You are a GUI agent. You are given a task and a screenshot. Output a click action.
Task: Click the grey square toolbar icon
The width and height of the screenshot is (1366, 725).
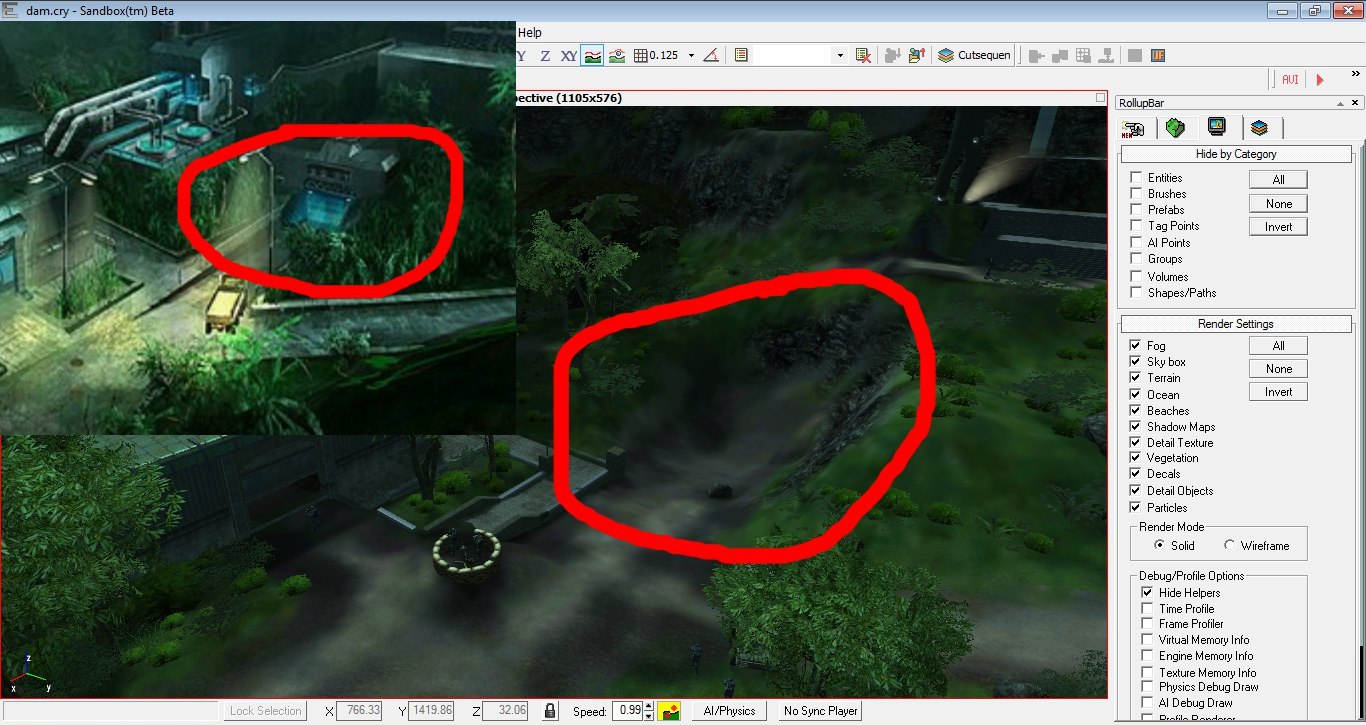click(1135, 56)
